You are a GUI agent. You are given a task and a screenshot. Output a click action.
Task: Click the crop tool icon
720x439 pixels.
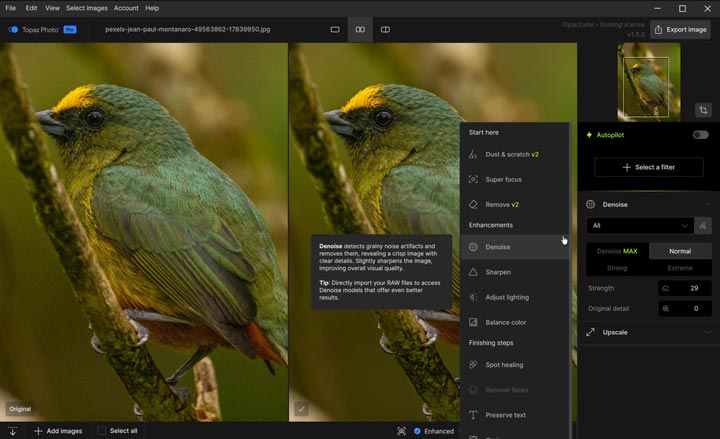click(x=703, y=110)
